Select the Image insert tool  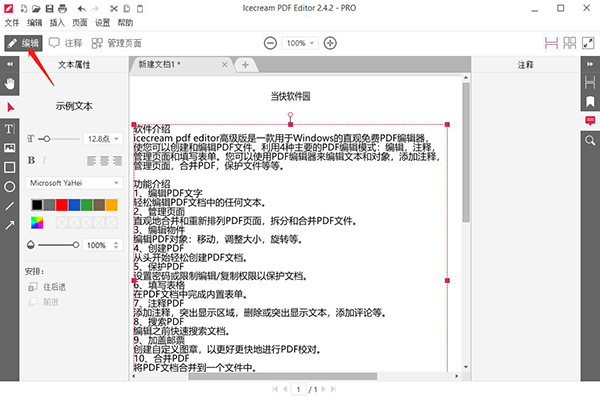click(10, 148)
